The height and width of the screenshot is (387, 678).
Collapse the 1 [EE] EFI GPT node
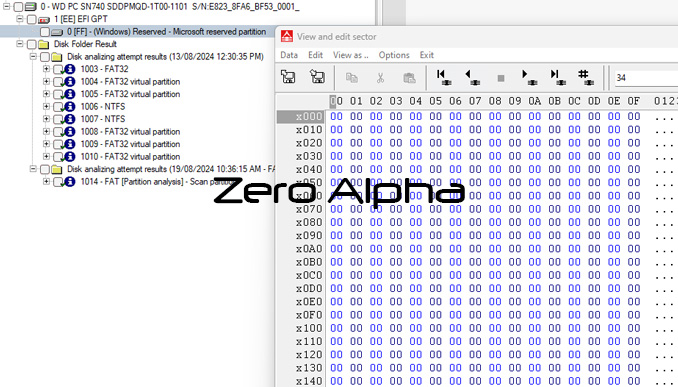[x=19, y=19]
